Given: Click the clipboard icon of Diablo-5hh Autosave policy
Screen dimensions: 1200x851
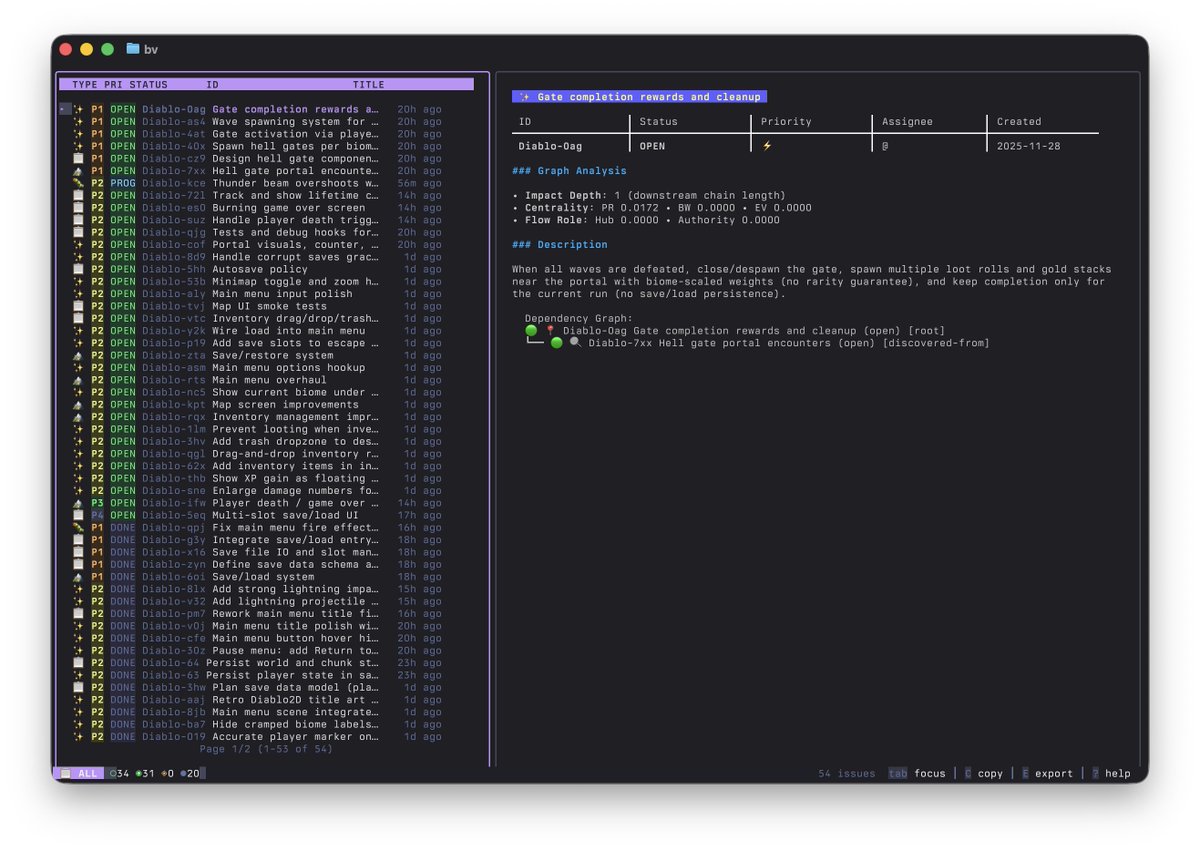Looking at the screenshot, I should (78, 269).
